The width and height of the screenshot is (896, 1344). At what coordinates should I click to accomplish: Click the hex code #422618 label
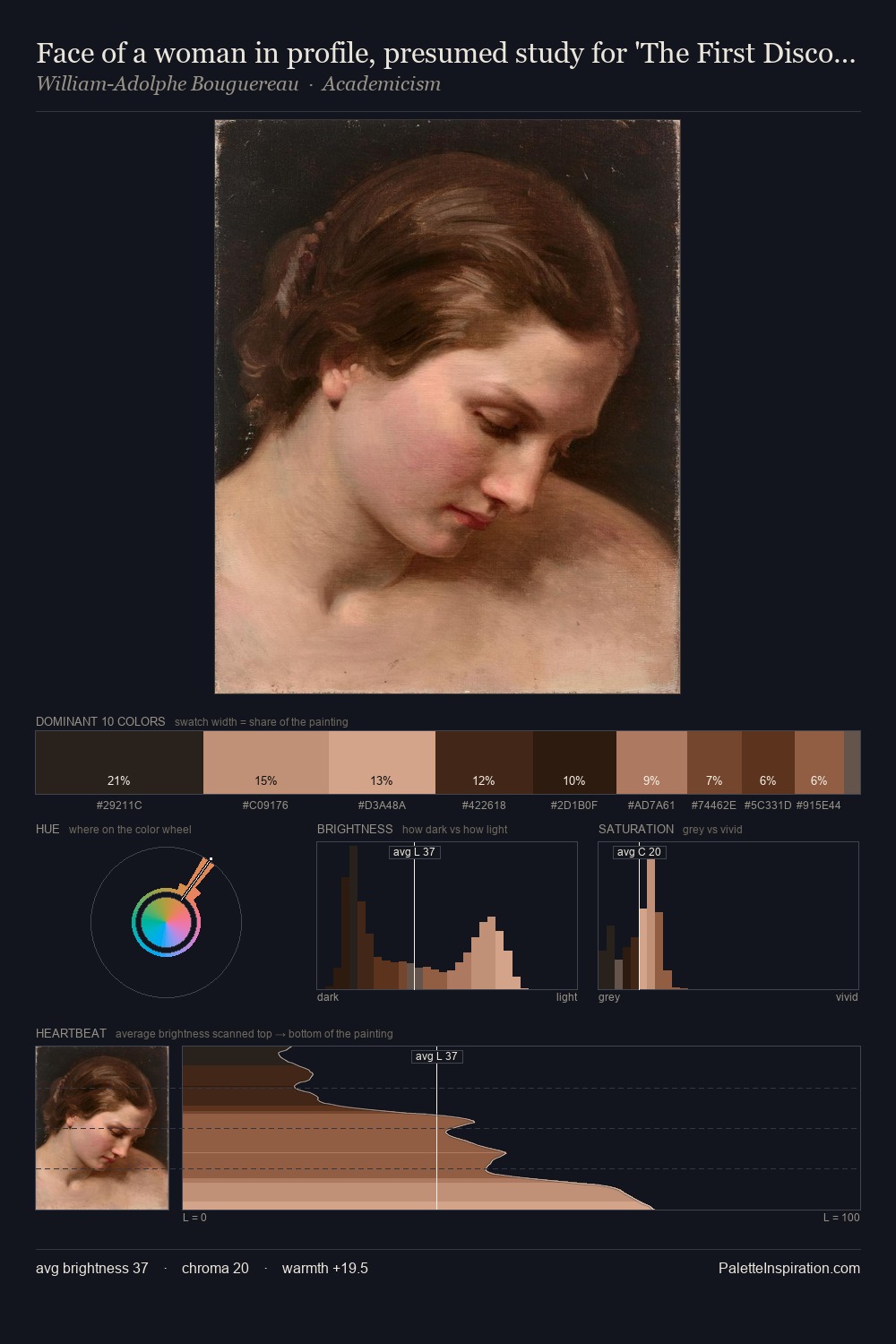pos(484,806)
